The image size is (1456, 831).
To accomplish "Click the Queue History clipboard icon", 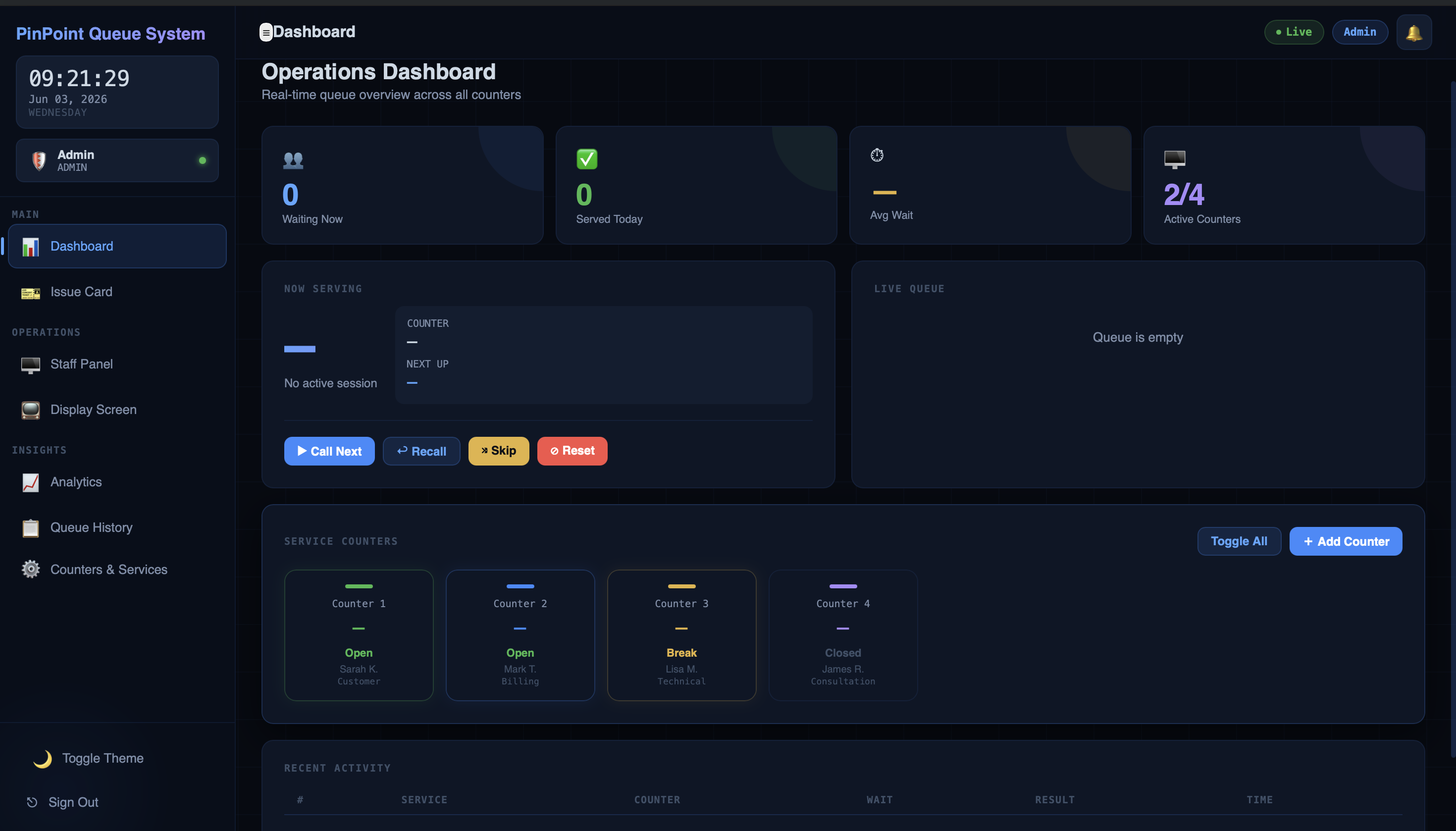I will point(30,528).
